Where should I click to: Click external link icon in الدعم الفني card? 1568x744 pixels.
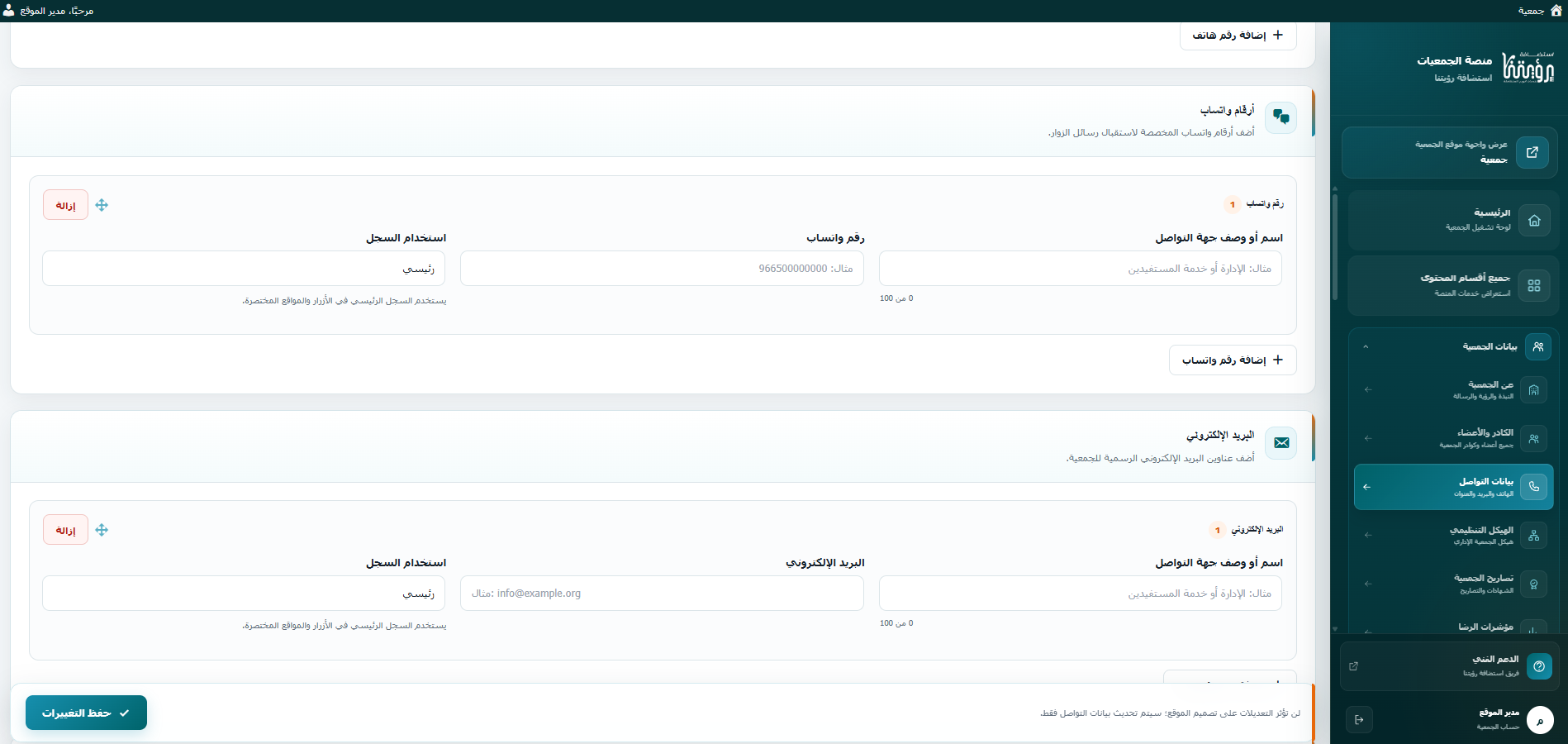tap(1353, 666)
